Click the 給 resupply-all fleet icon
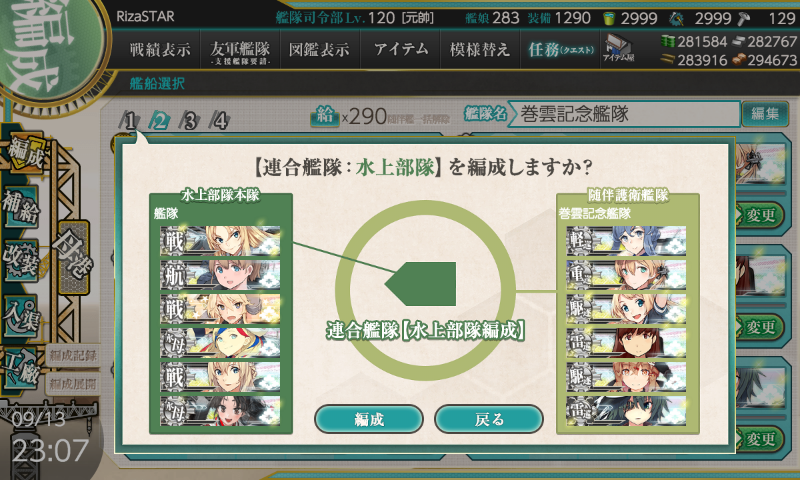Viewport: 800px width, 480px height. 325,116
